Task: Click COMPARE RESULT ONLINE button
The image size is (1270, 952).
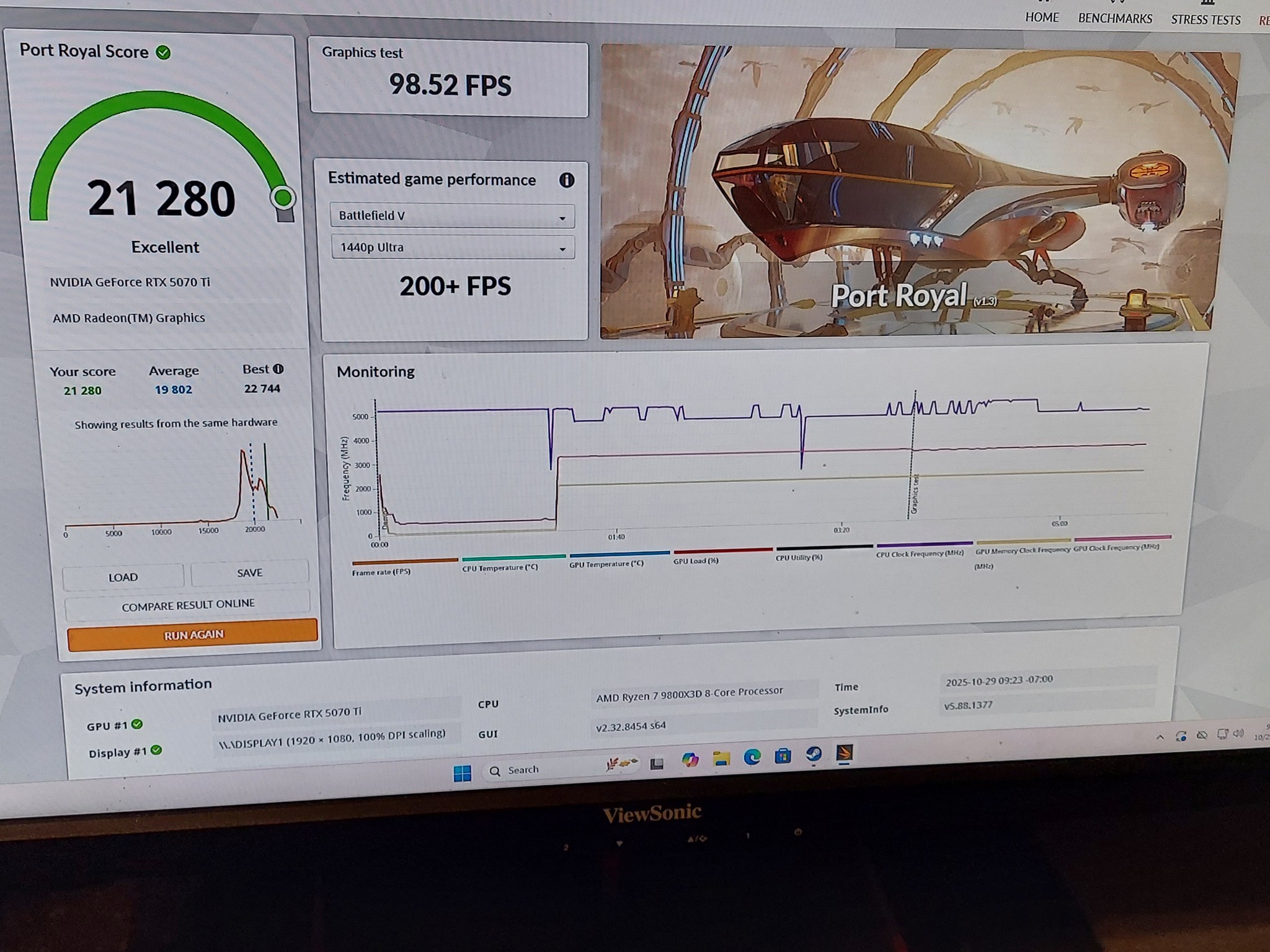Action: pyautogui.click(x=188, y=605)
